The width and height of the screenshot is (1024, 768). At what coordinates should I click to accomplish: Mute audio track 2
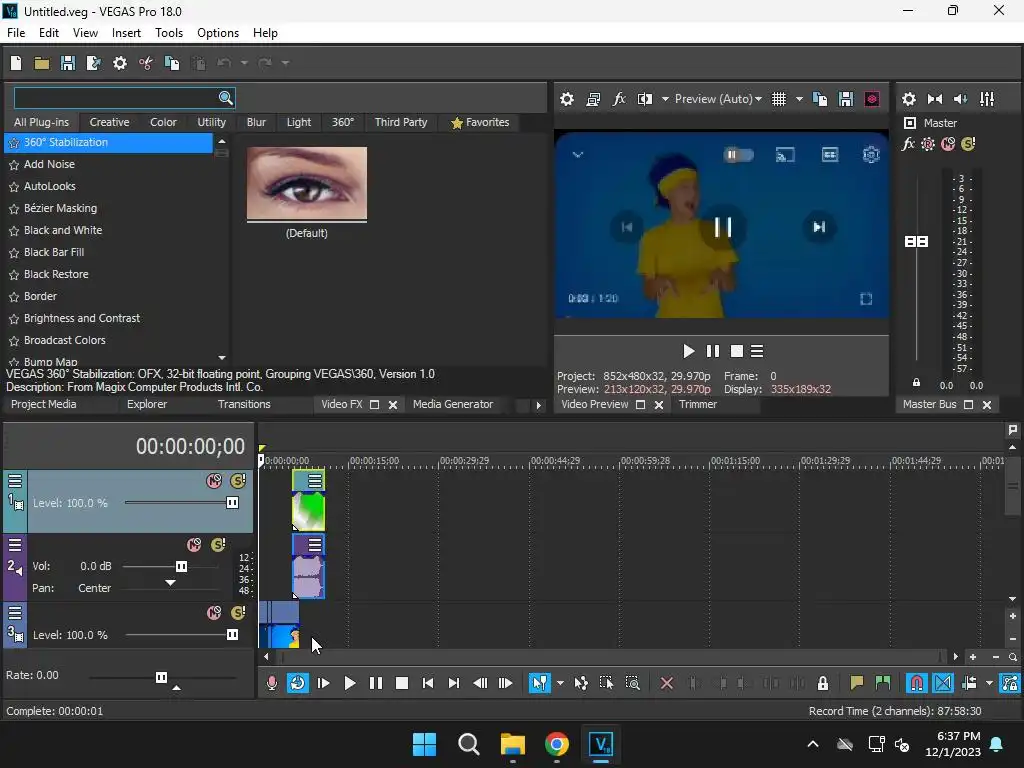click(x=194, y=545)
